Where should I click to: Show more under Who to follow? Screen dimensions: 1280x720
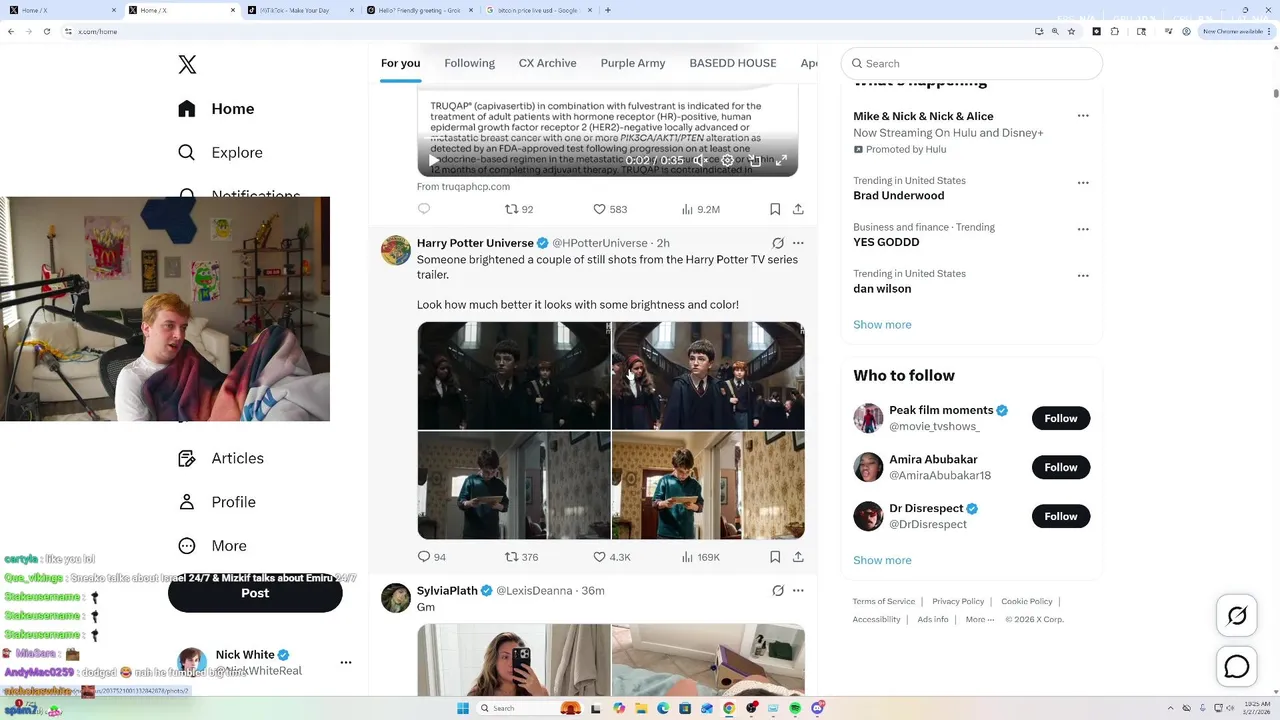point(882,561)
